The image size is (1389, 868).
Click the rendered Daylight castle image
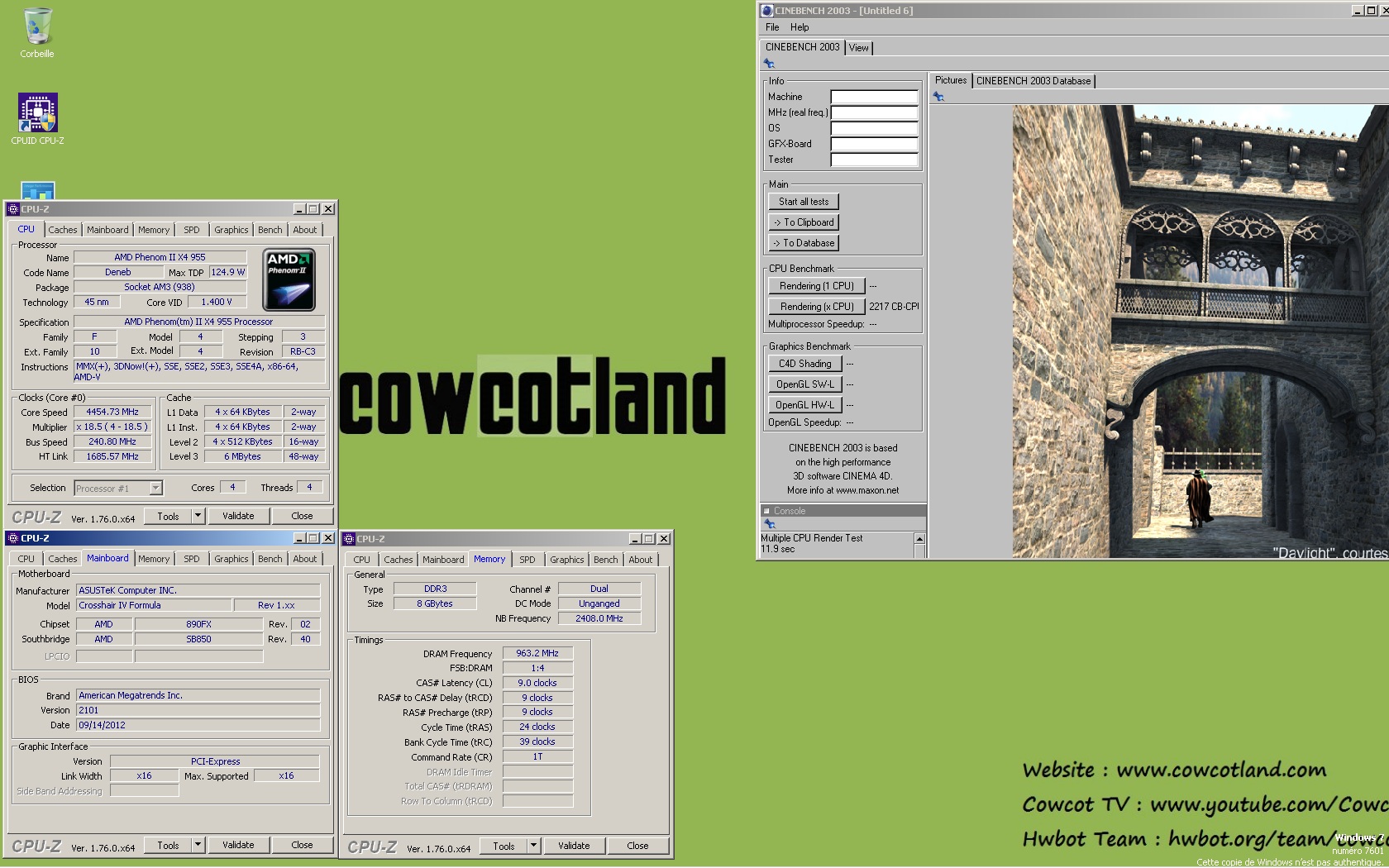(x=1200, y=331)
